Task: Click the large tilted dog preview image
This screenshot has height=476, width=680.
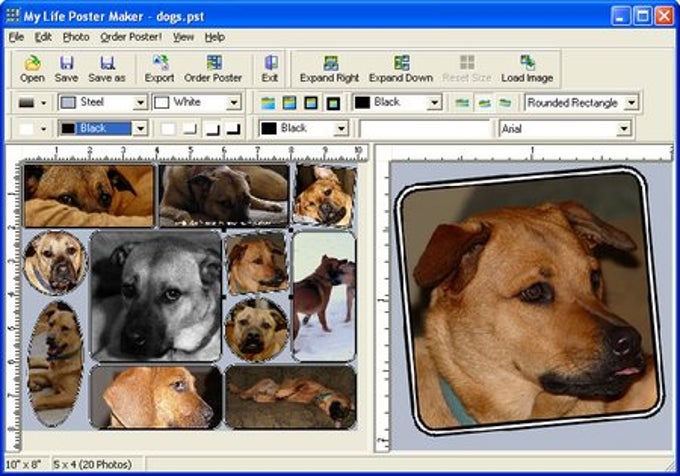Action: [x=529, y=301]
